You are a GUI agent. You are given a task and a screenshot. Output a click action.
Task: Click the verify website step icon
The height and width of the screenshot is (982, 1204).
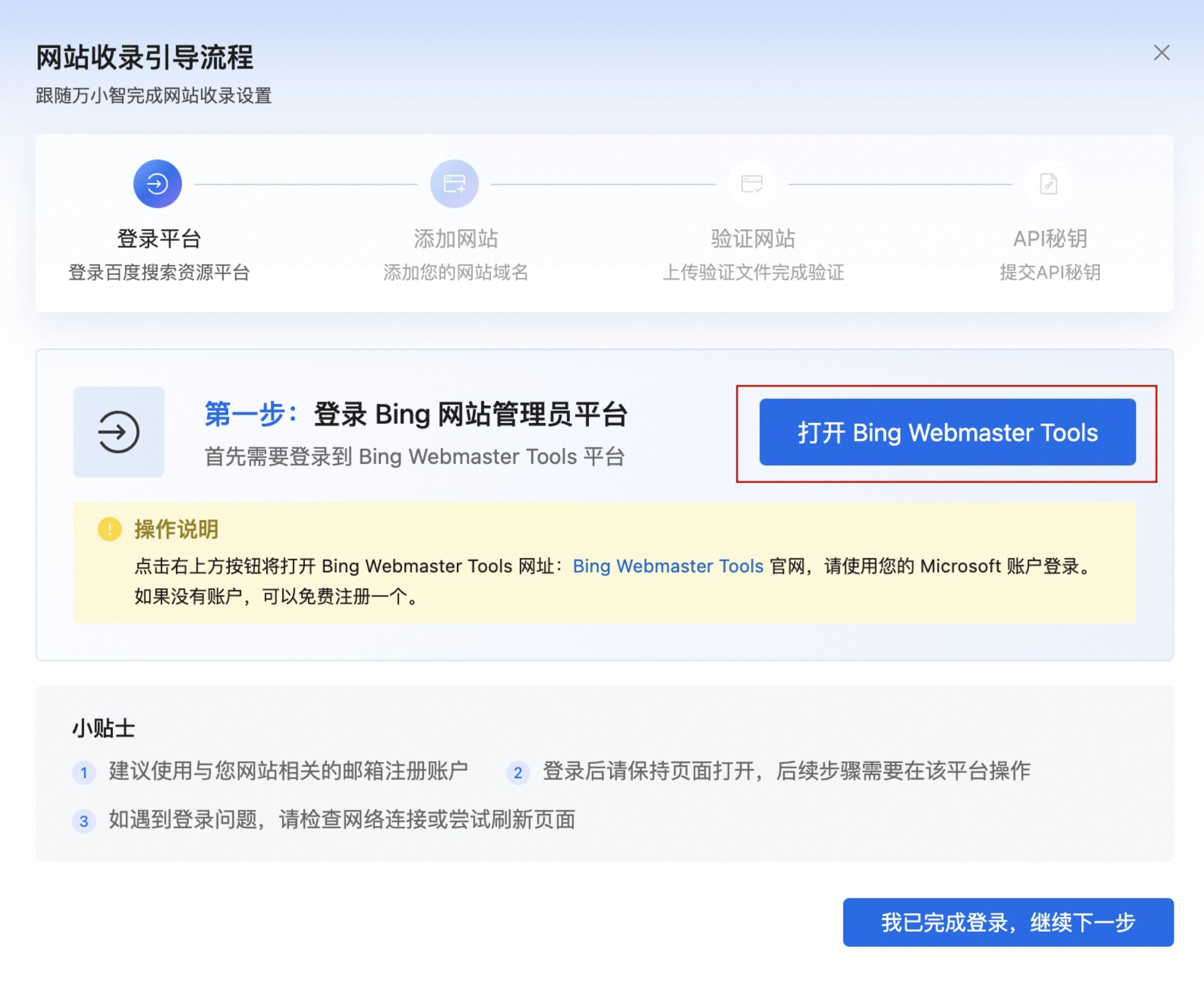[752, 184]
